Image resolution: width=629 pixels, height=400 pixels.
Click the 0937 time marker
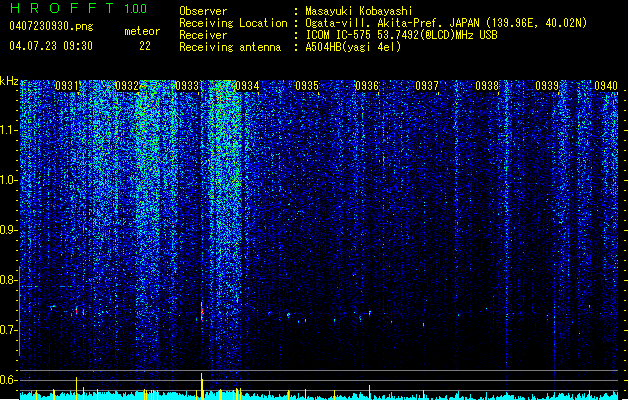[427, 86]
